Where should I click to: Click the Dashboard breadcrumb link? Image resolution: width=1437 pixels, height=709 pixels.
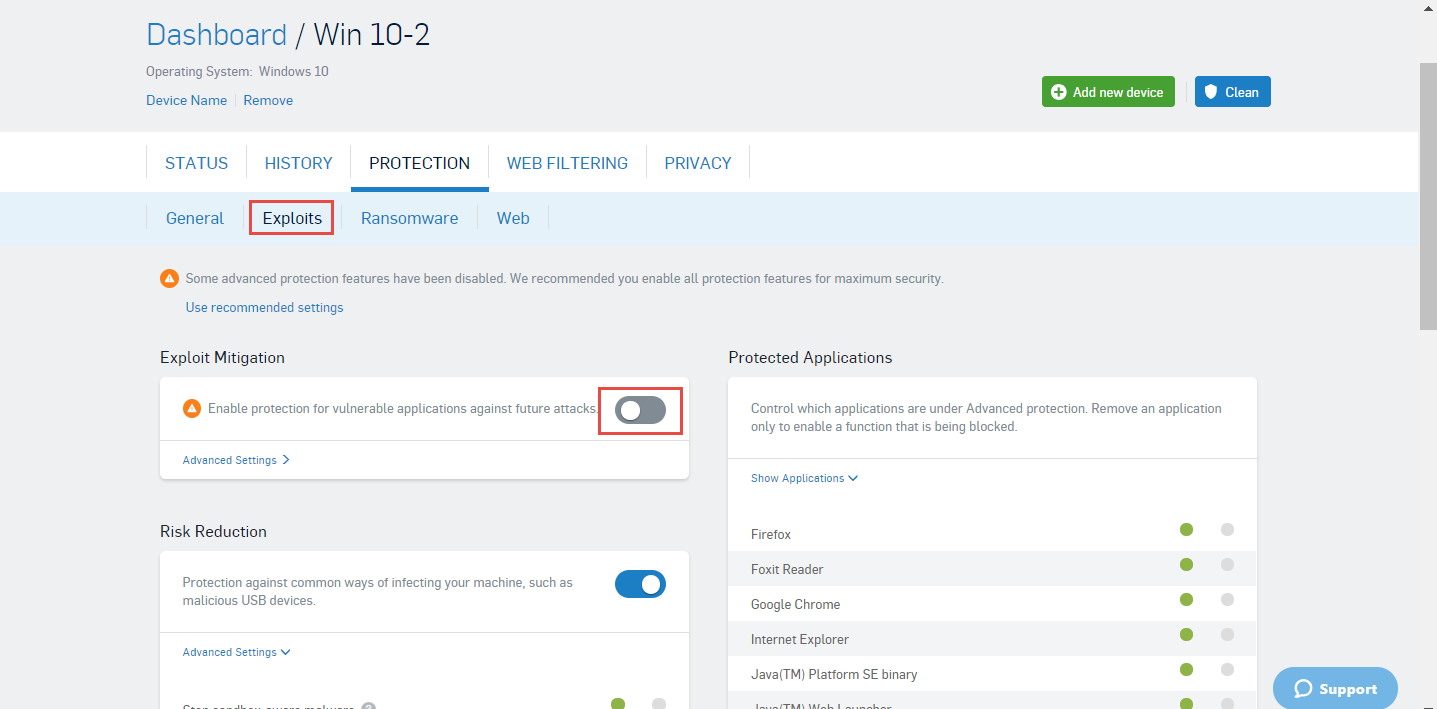tap(216, 35)
